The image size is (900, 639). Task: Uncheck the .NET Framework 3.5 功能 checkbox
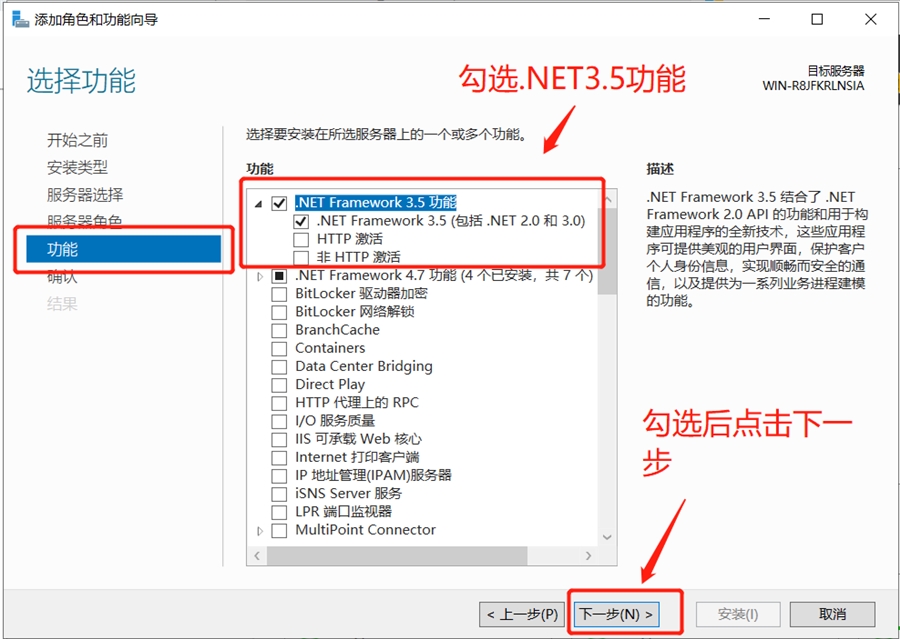(x=279, y=203)
